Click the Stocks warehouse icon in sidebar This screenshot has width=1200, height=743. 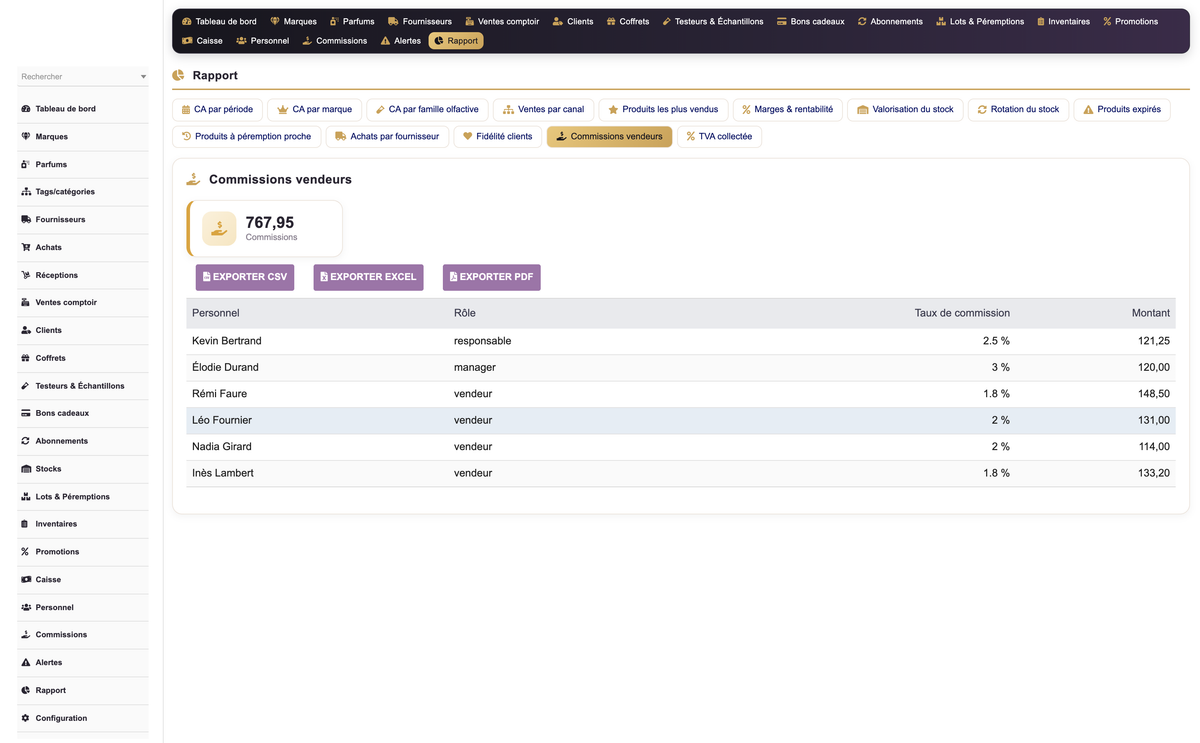(25, 468)
